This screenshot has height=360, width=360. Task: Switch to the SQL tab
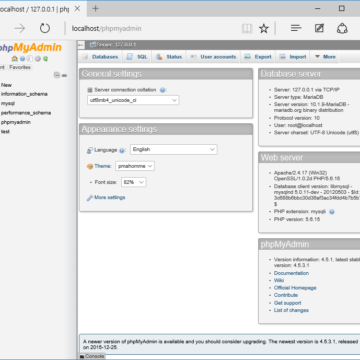137,57
